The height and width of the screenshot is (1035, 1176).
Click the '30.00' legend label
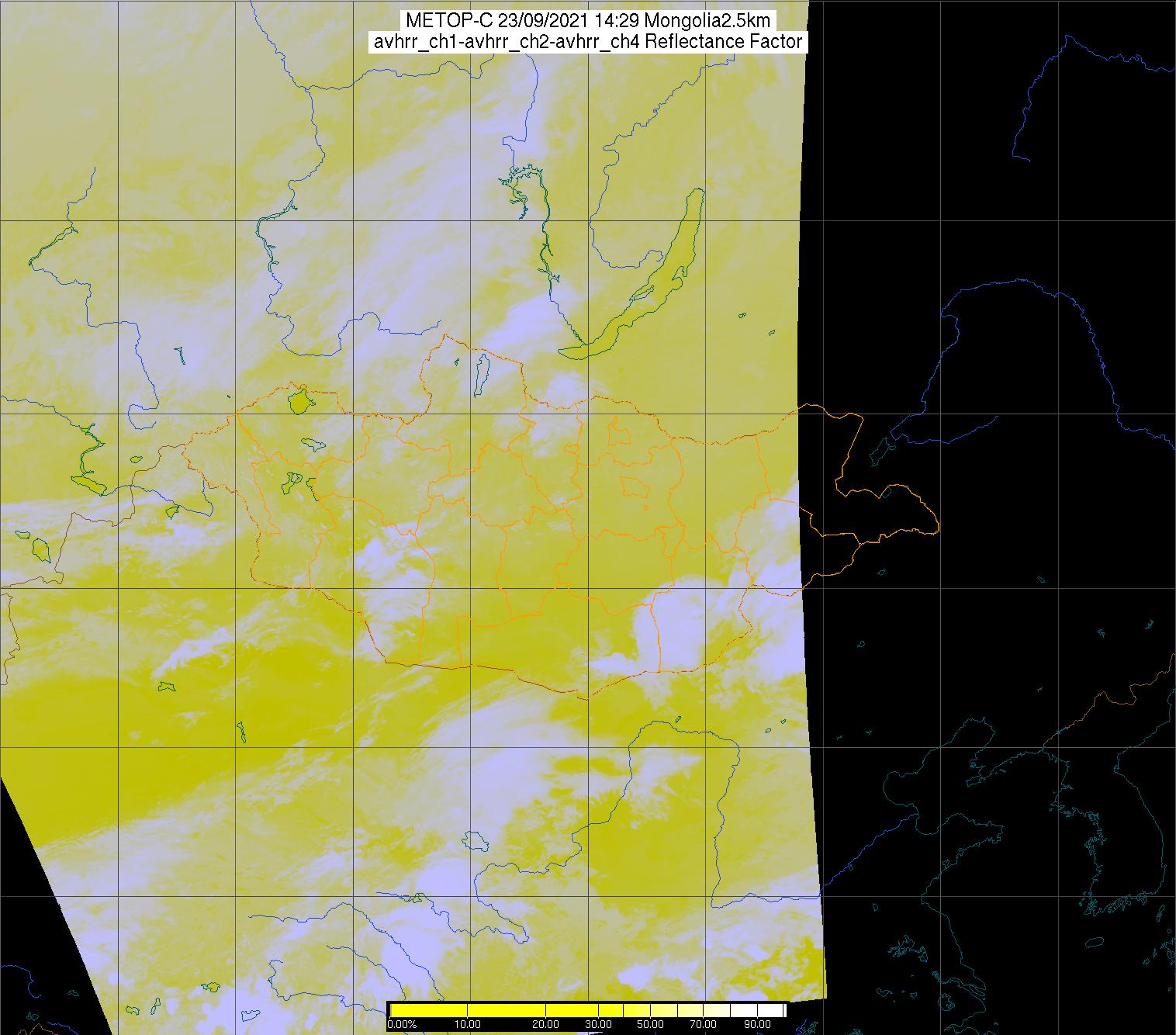[599, 1024]
